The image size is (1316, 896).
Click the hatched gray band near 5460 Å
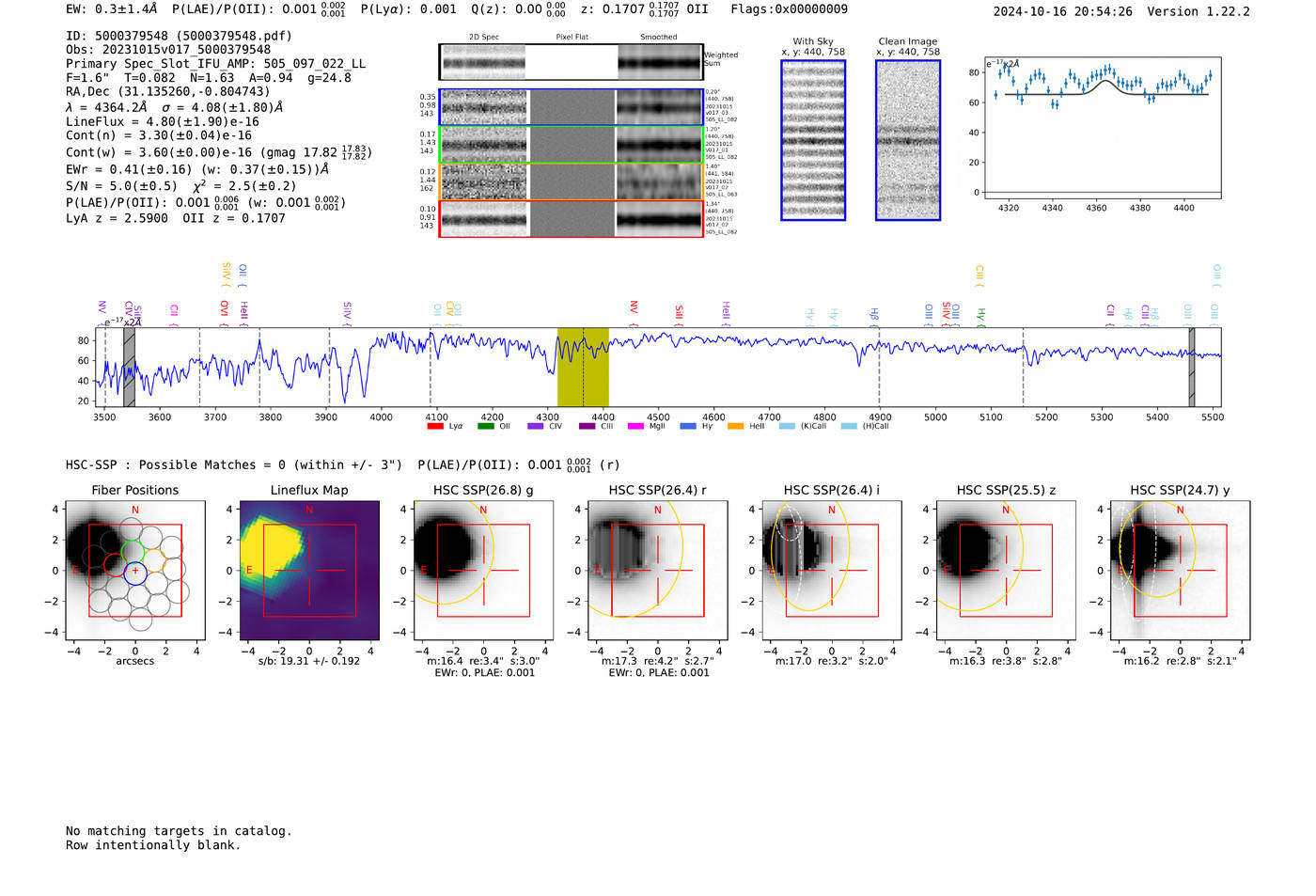pos(1191,367)
